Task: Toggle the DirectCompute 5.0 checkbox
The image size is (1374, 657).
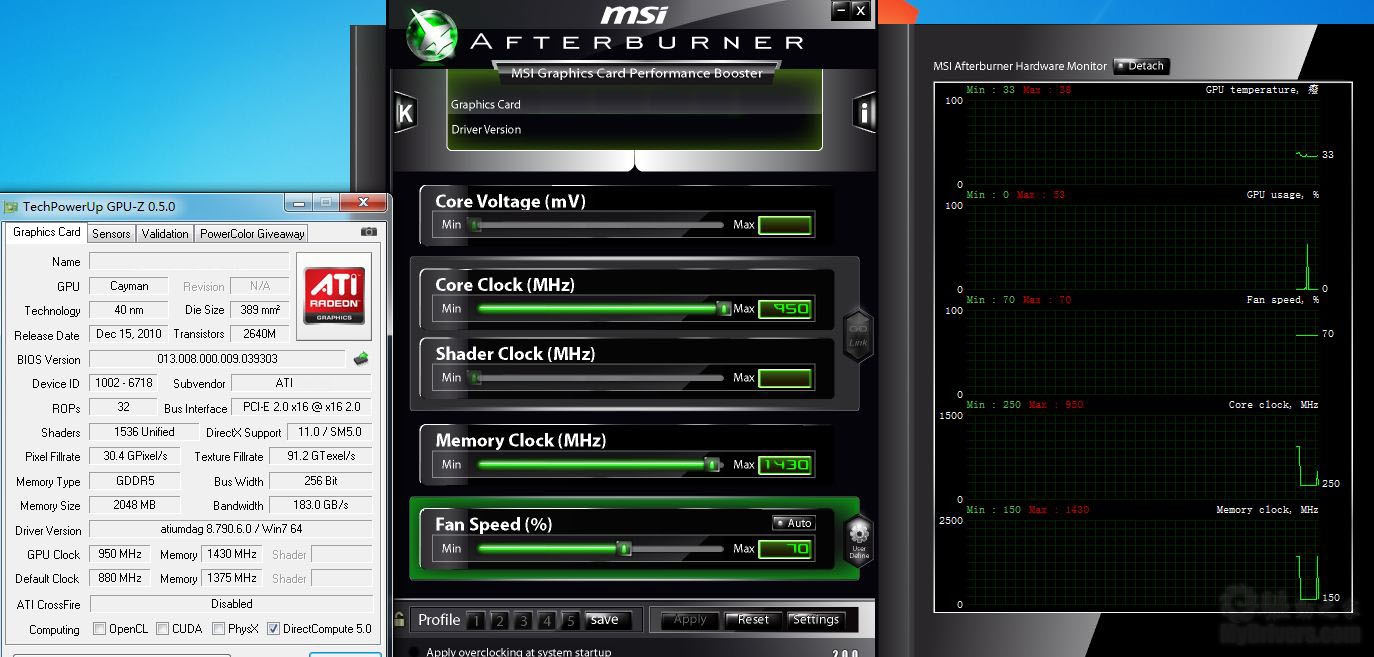Action: tap(273, 629)
